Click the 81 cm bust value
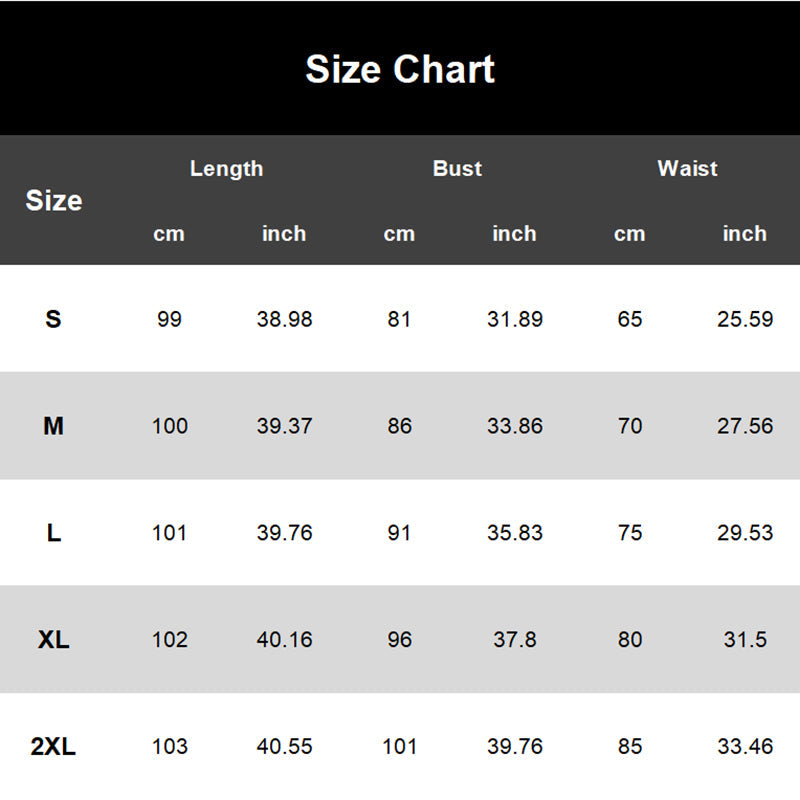Screen dimensions: 800x800 [399, 320]
